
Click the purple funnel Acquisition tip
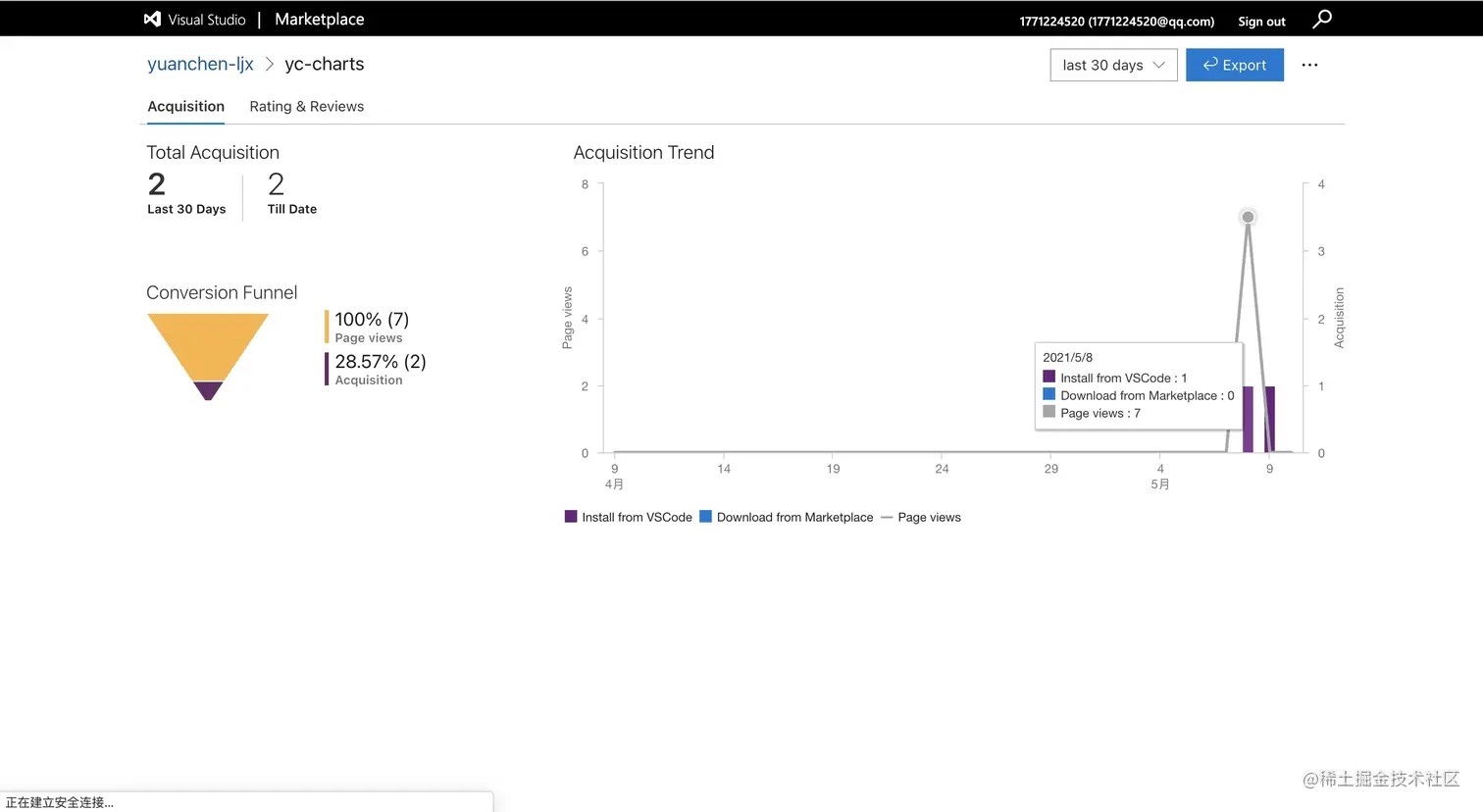[x=208, y=390]
